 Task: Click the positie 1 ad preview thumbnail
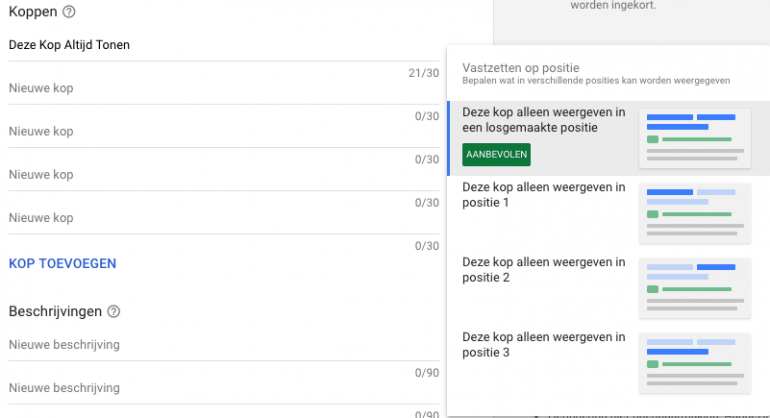tap(695, 213)
